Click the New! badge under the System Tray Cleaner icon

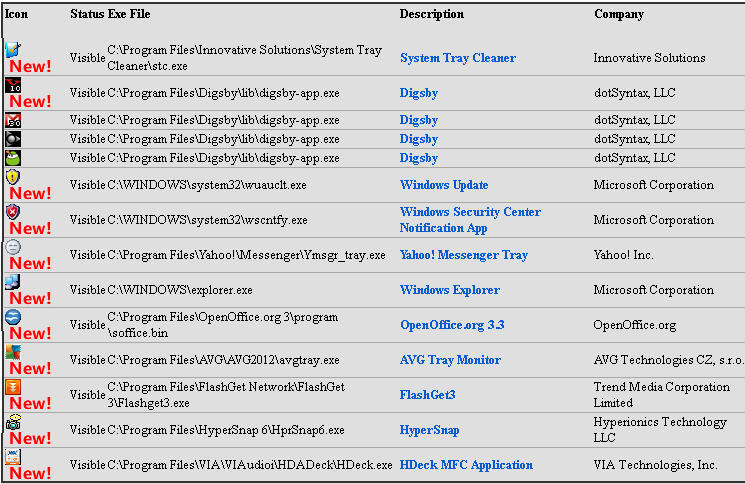coord(30,66)
